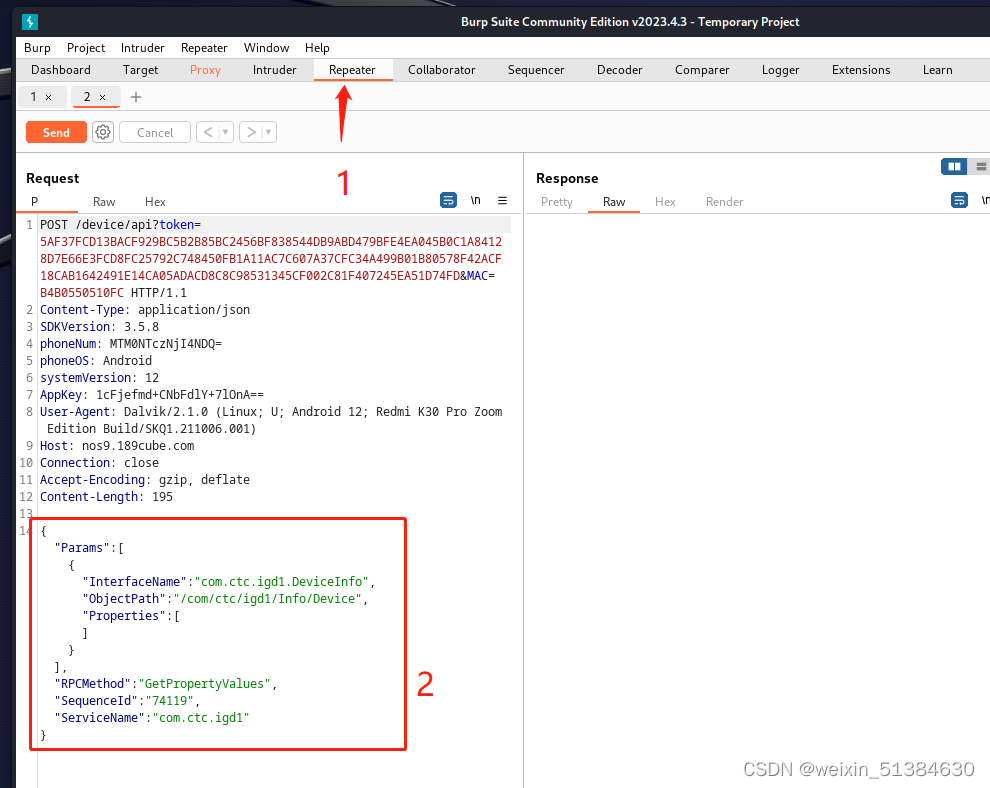Switch to Collaborator tab

[x=441, y=69]
